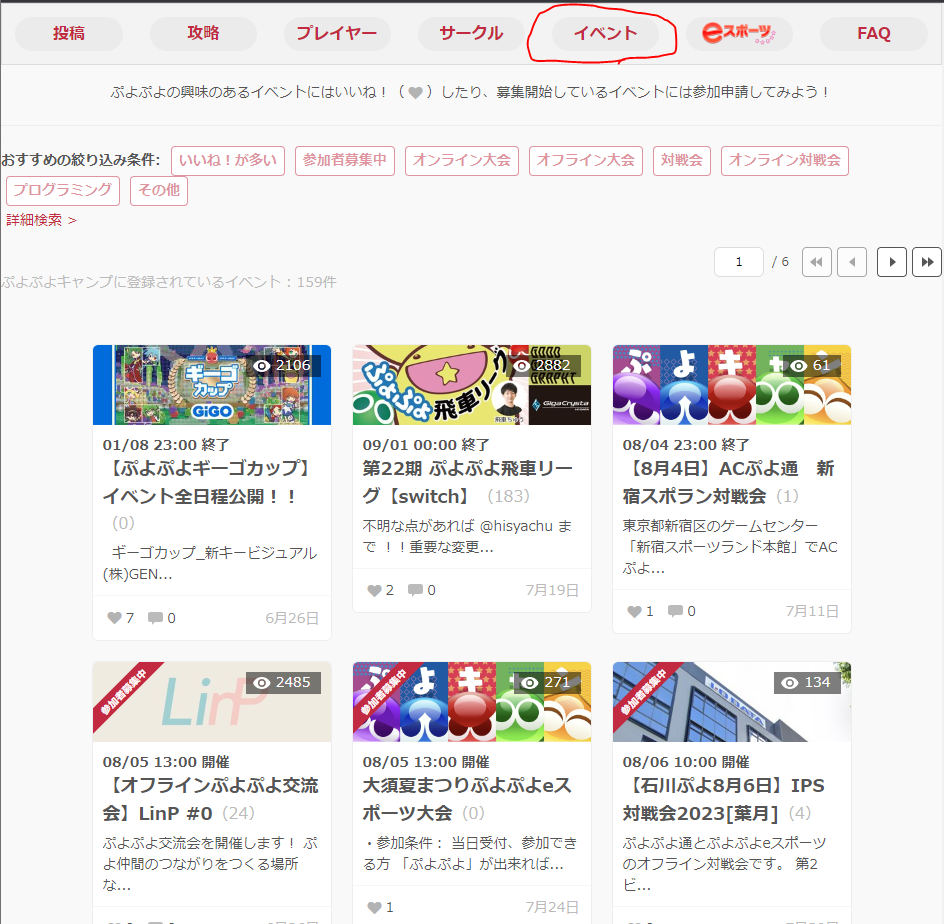Go to next page of events
Screen dimensions: 944x924
892,262
